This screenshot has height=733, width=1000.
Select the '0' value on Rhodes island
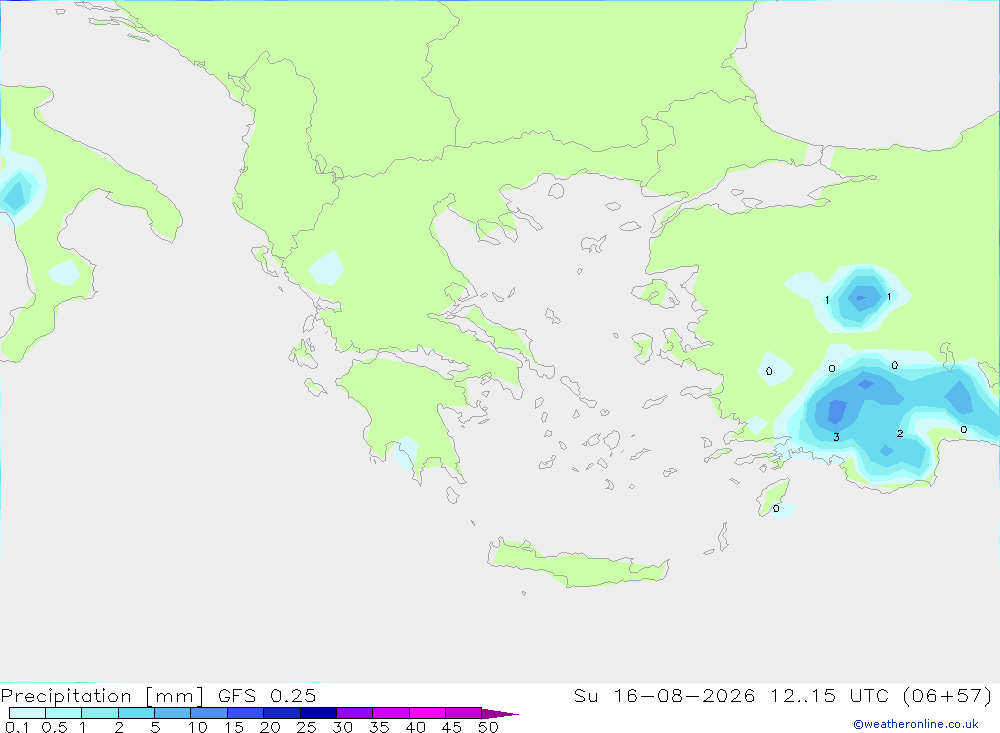[776, 508]
